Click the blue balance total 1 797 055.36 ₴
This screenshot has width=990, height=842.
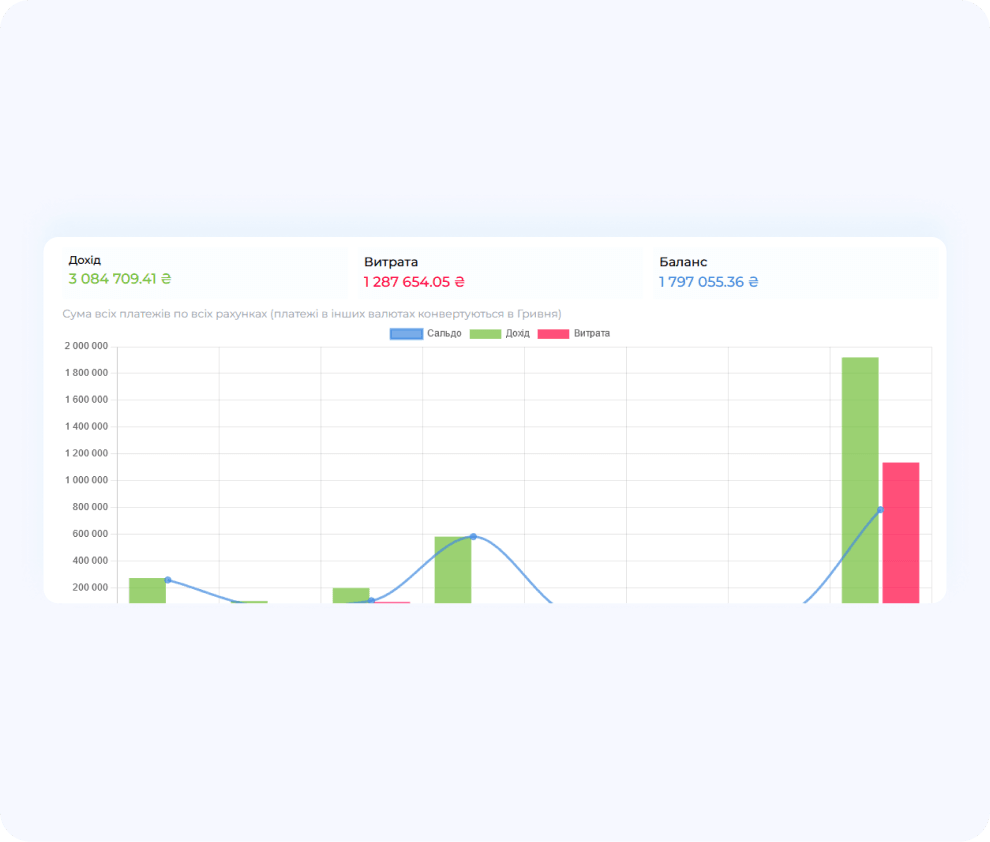tap(708, 282)
